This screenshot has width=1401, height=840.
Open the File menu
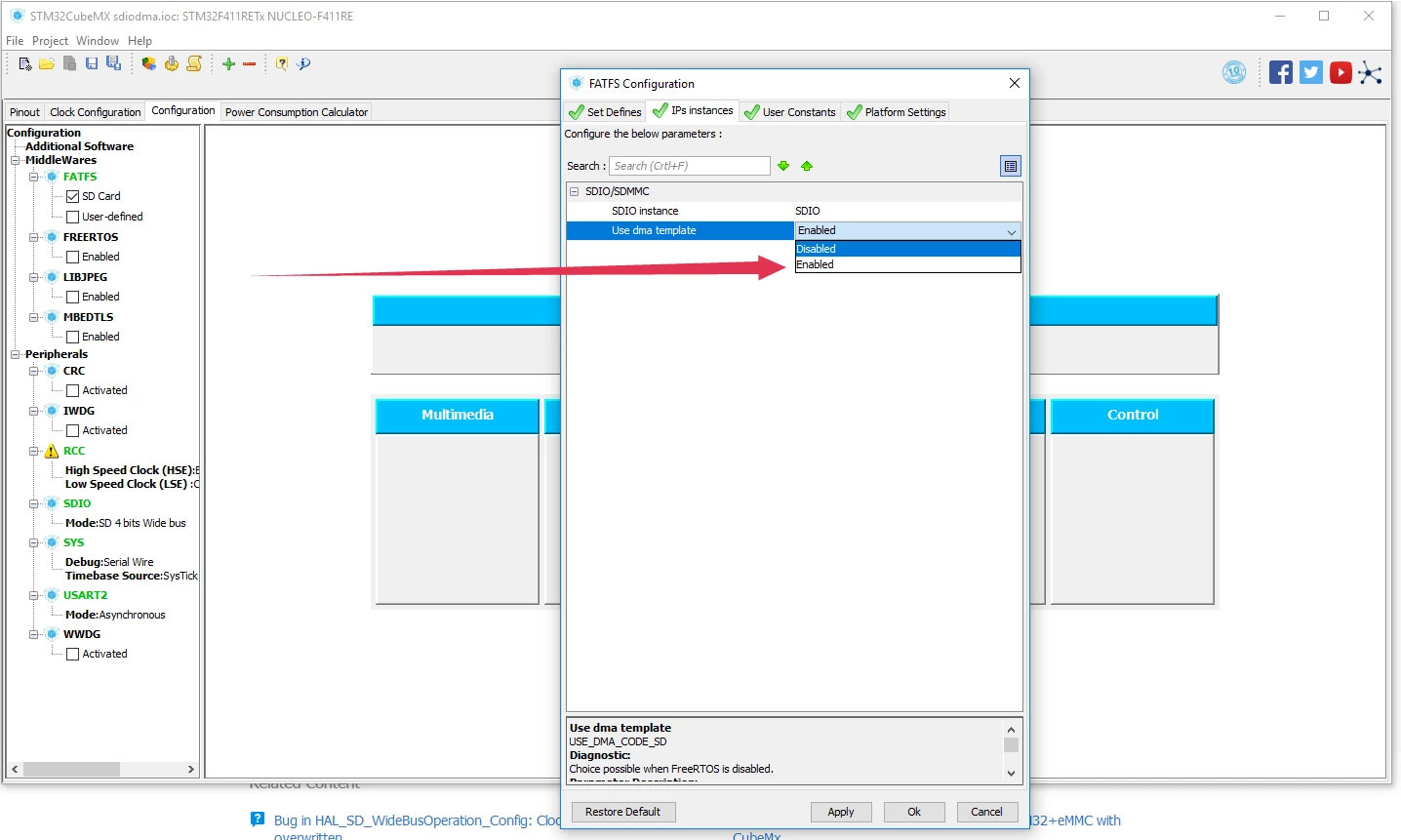pyautogui.click(x=15, y=41)
